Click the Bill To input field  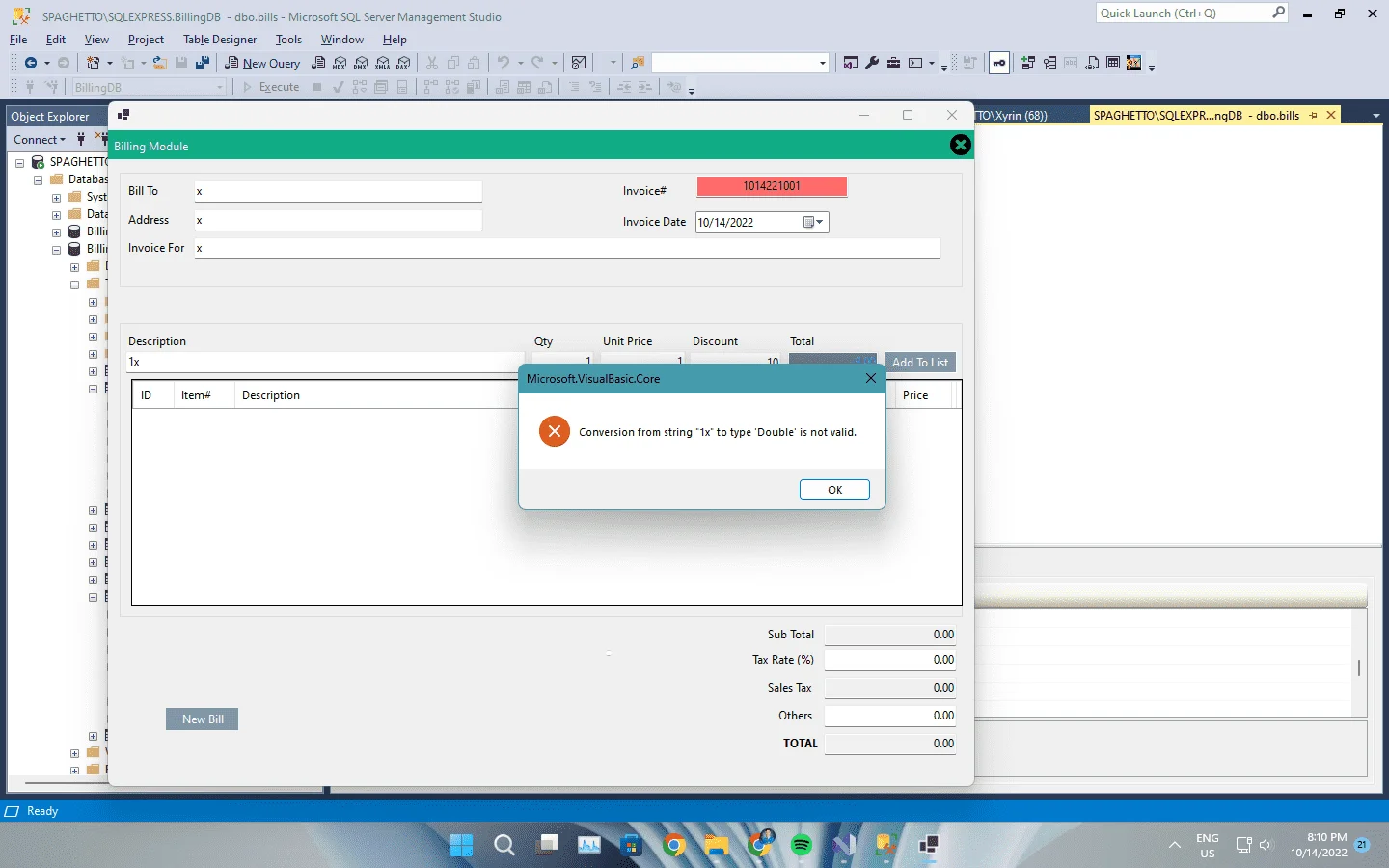tap(338, 191)
